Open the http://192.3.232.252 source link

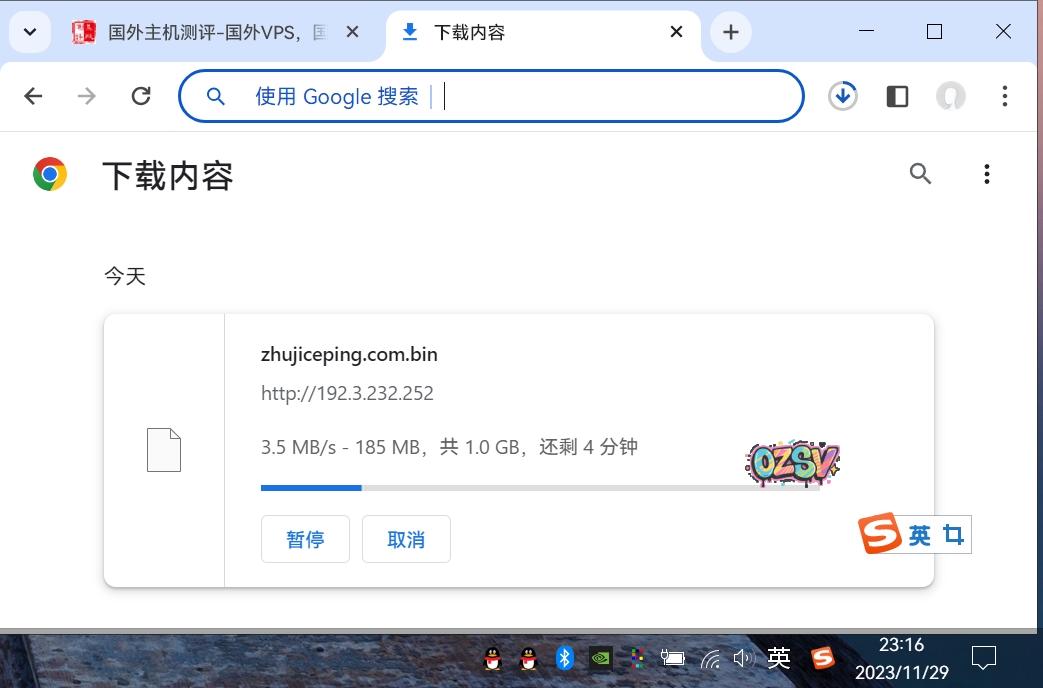pos(347,393)
